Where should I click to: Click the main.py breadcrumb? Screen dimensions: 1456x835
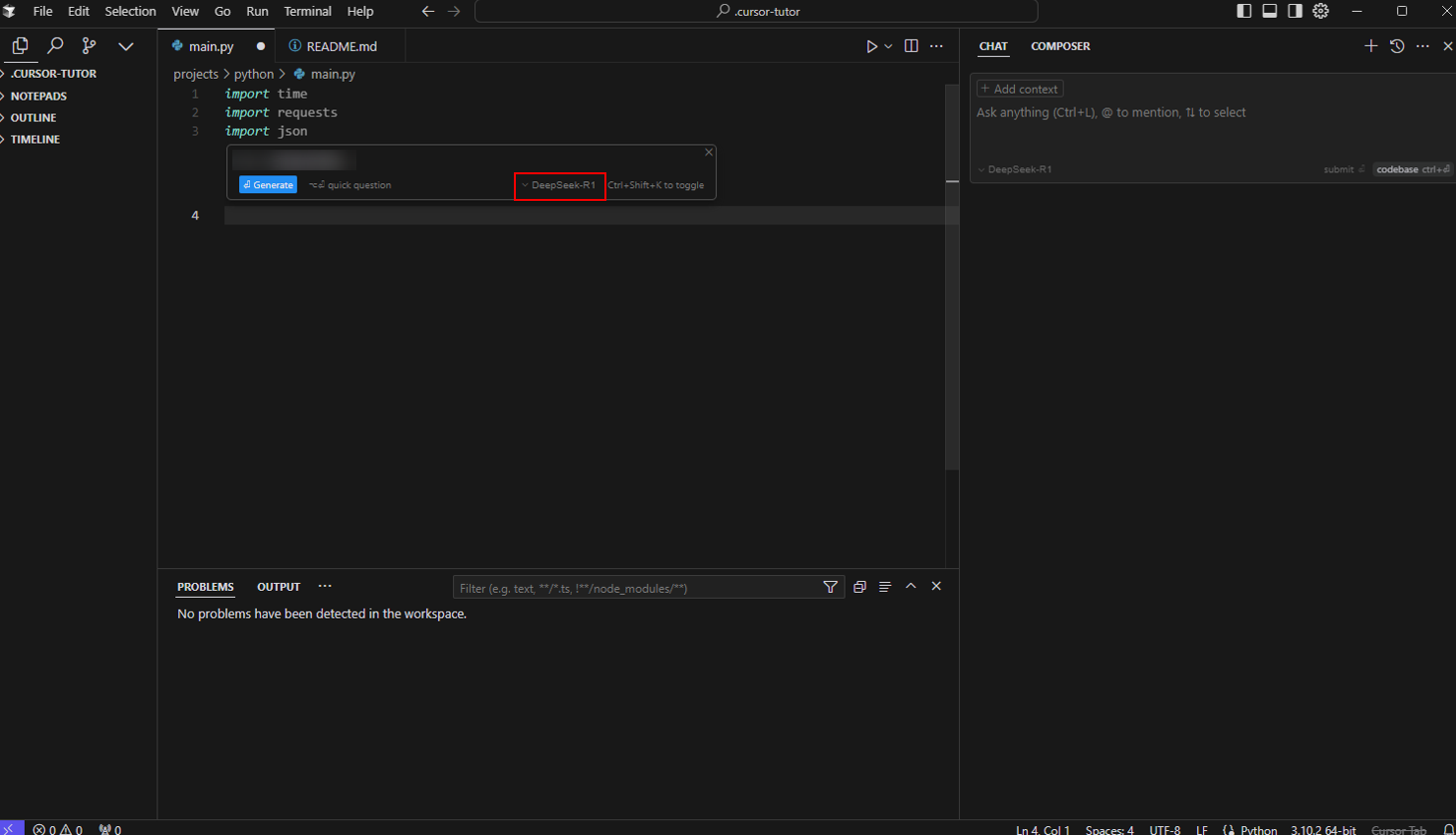325,74
